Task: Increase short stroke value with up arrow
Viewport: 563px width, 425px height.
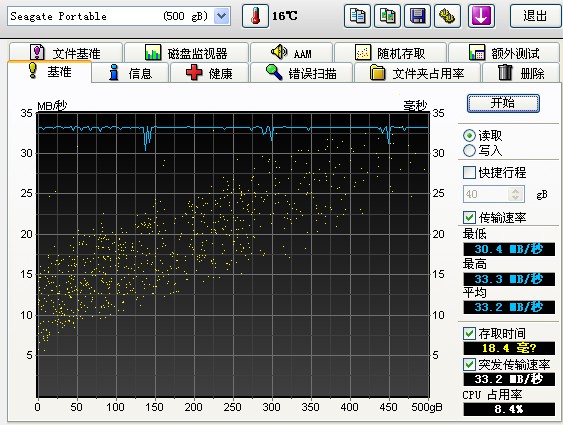Action: (x=516, y=191)
